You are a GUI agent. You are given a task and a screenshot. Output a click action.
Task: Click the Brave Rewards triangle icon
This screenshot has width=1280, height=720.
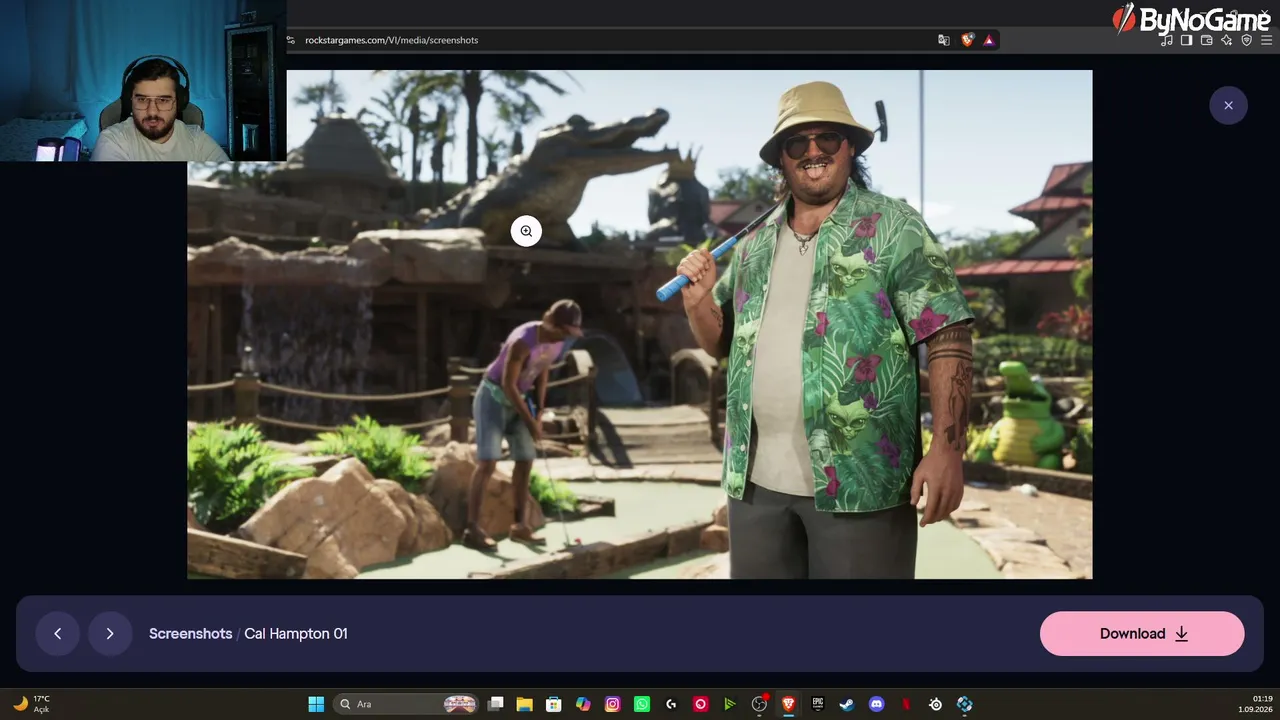point(988,40)
